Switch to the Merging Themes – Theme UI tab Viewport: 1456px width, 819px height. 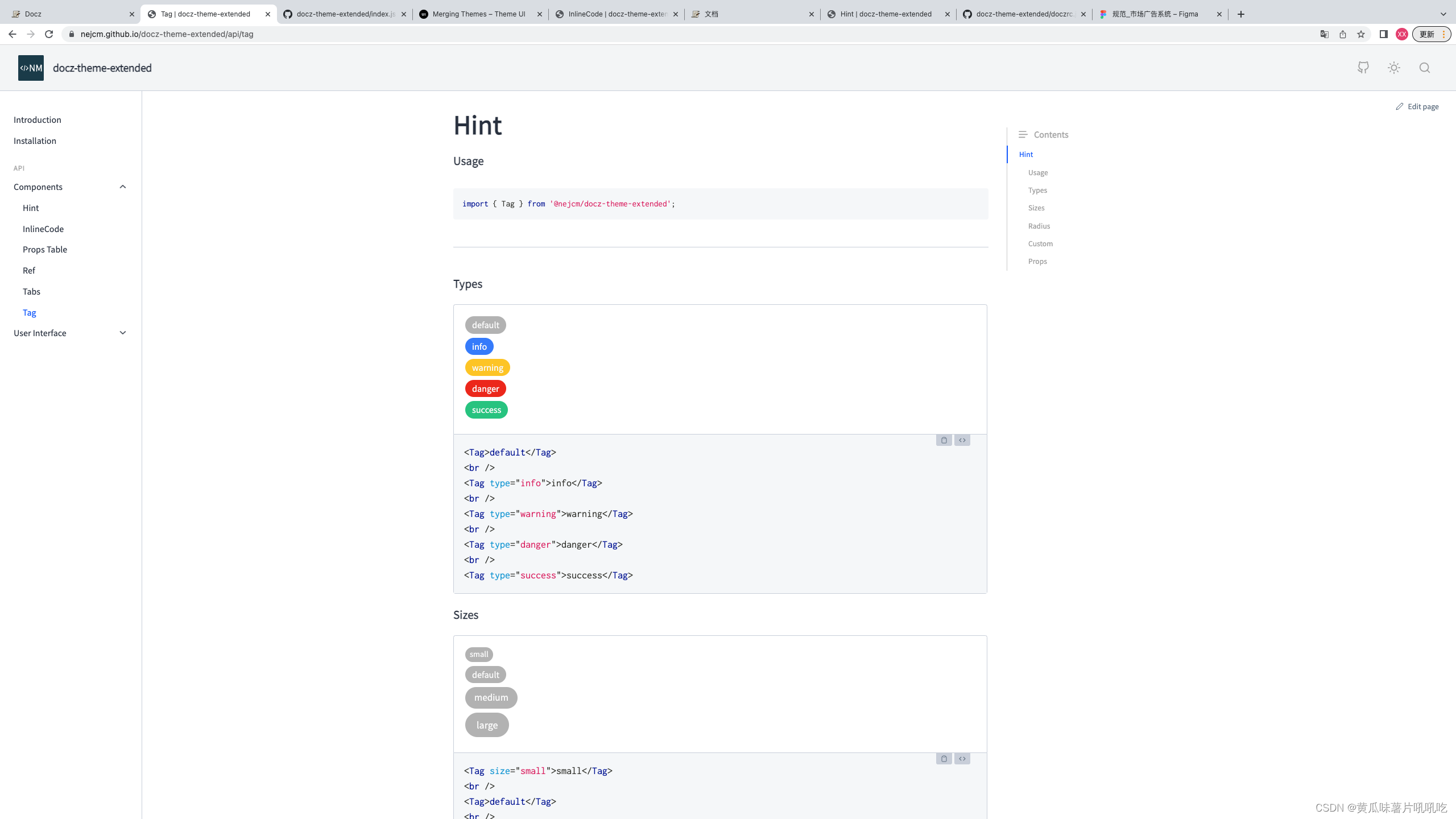coord(478,14)
